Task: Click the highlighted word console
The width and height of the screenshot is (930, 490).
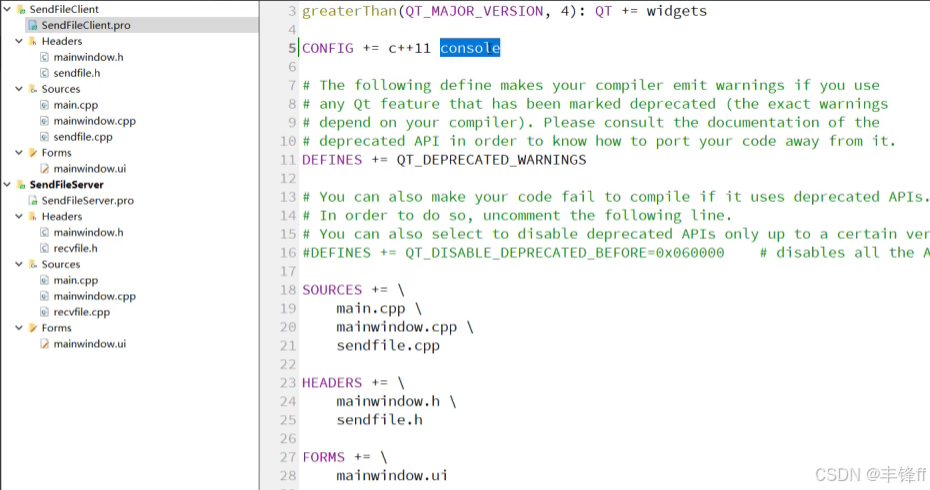Action: tap(470, 48)
